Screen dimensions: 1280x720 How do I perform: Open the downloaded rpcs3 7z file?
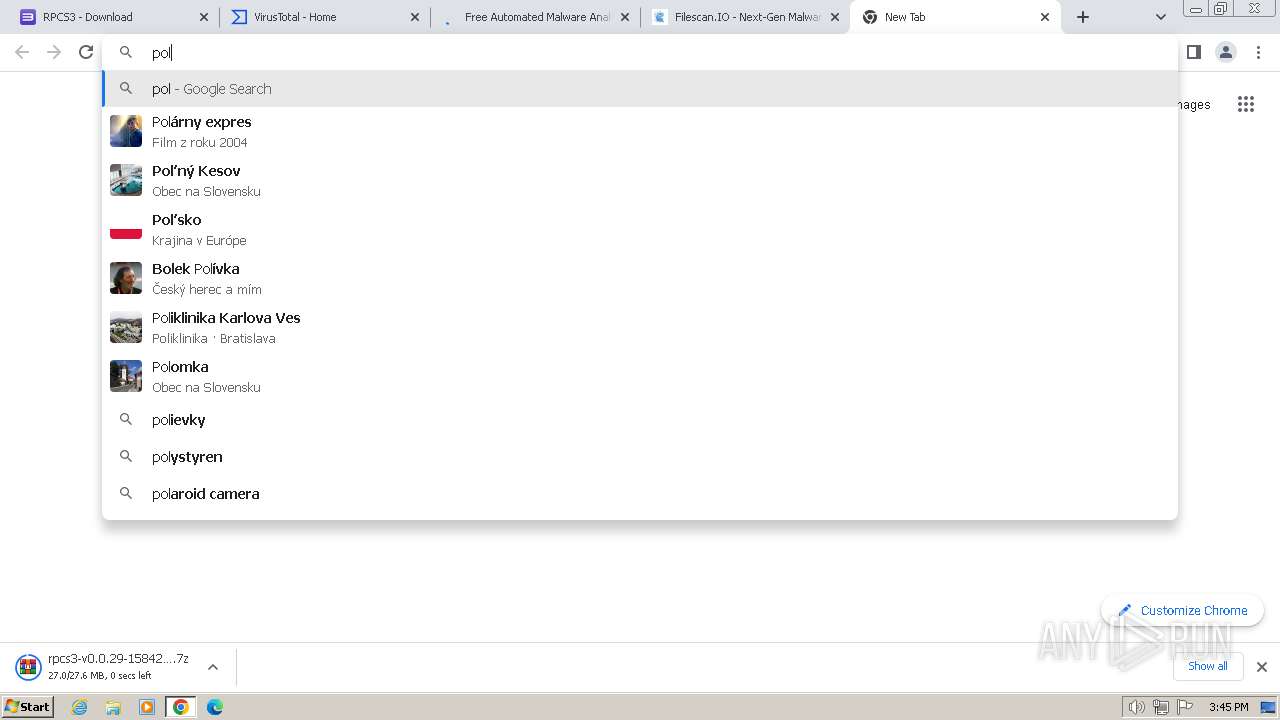pyautogui.click(x=102, y=667)
